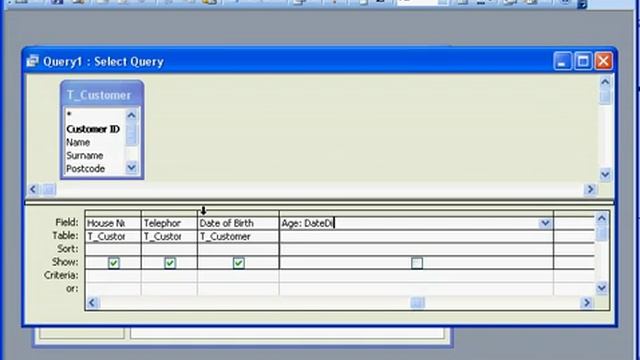Minimize the Query1 Select Query window
The height and width of the screenshot is (360, 640).
tap(562, 61)
